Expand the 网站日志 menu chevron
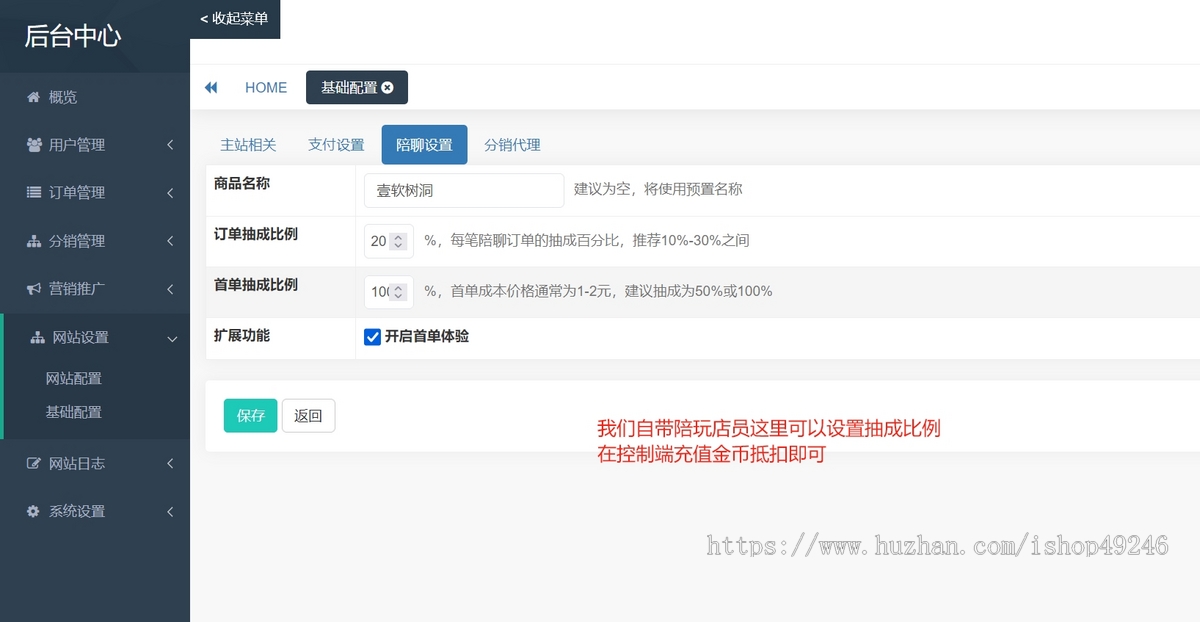Image resolution: width=1200 pixels, height=622 pixels. click(x=170, y=463)
